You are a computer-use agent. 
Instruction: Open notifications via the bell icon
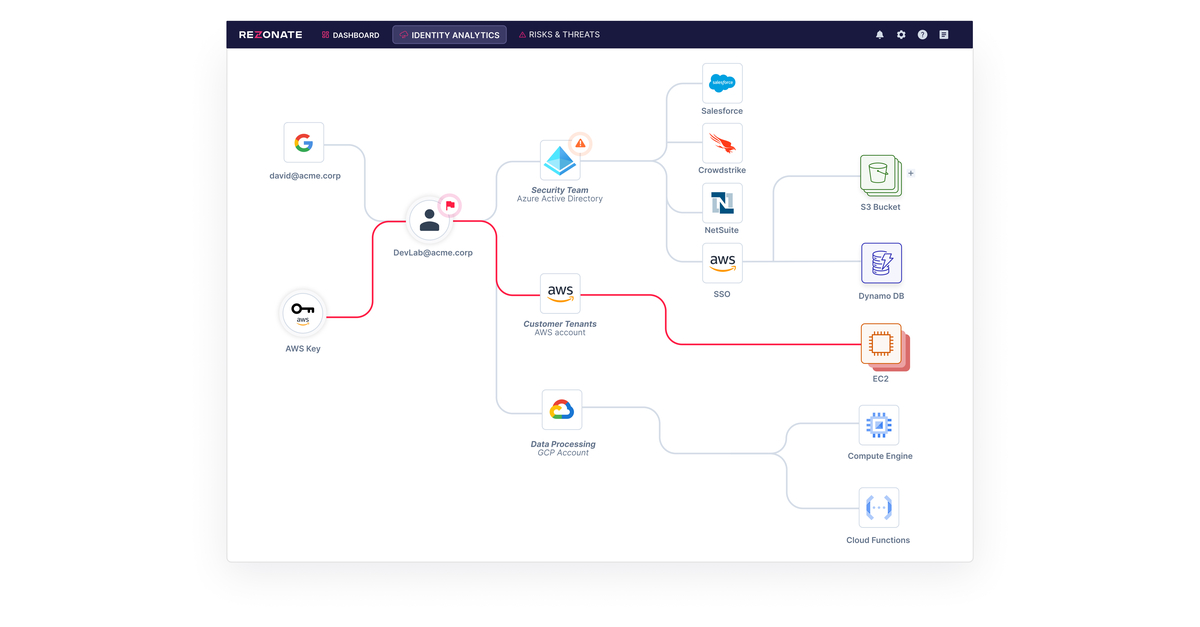(x=879, y=34)
